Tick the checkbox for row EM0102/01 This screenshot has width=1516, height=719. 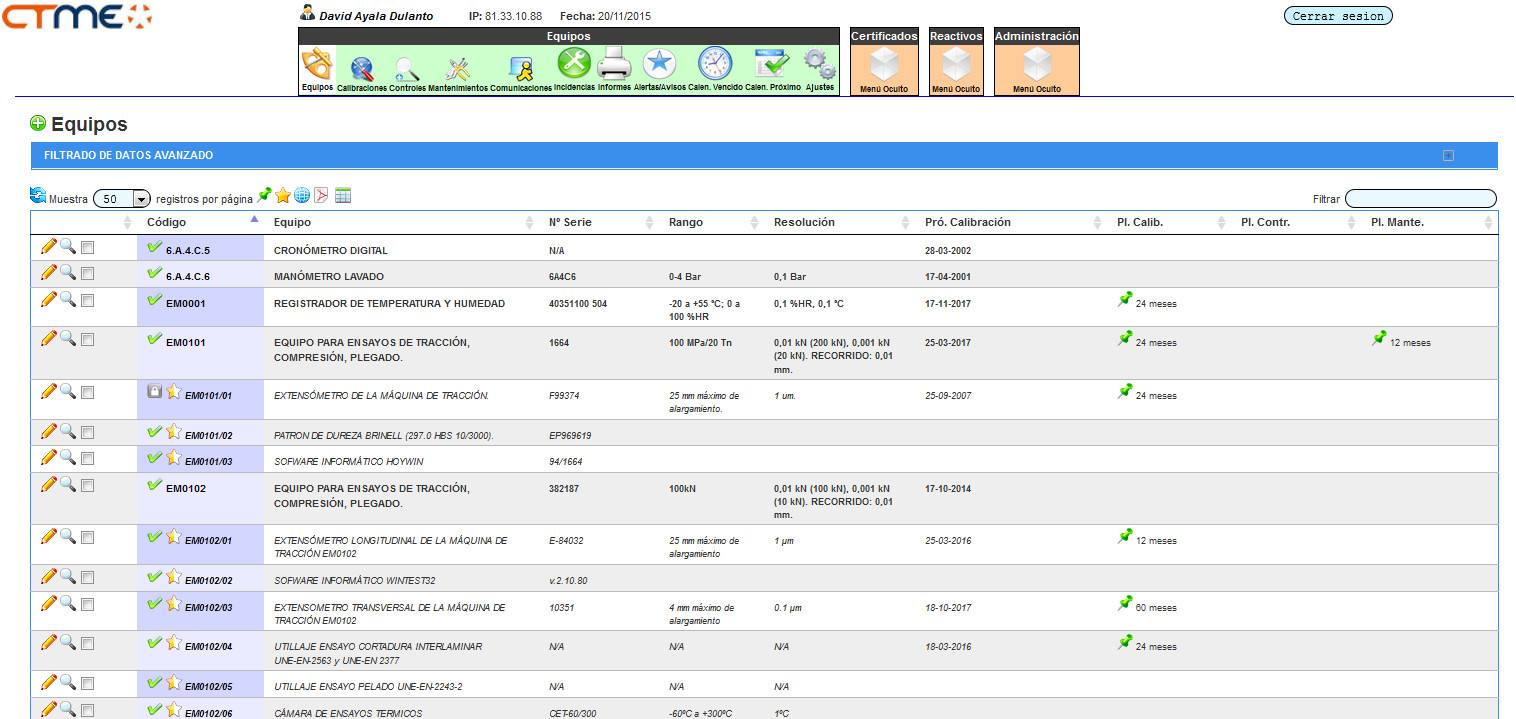(88, 538)
